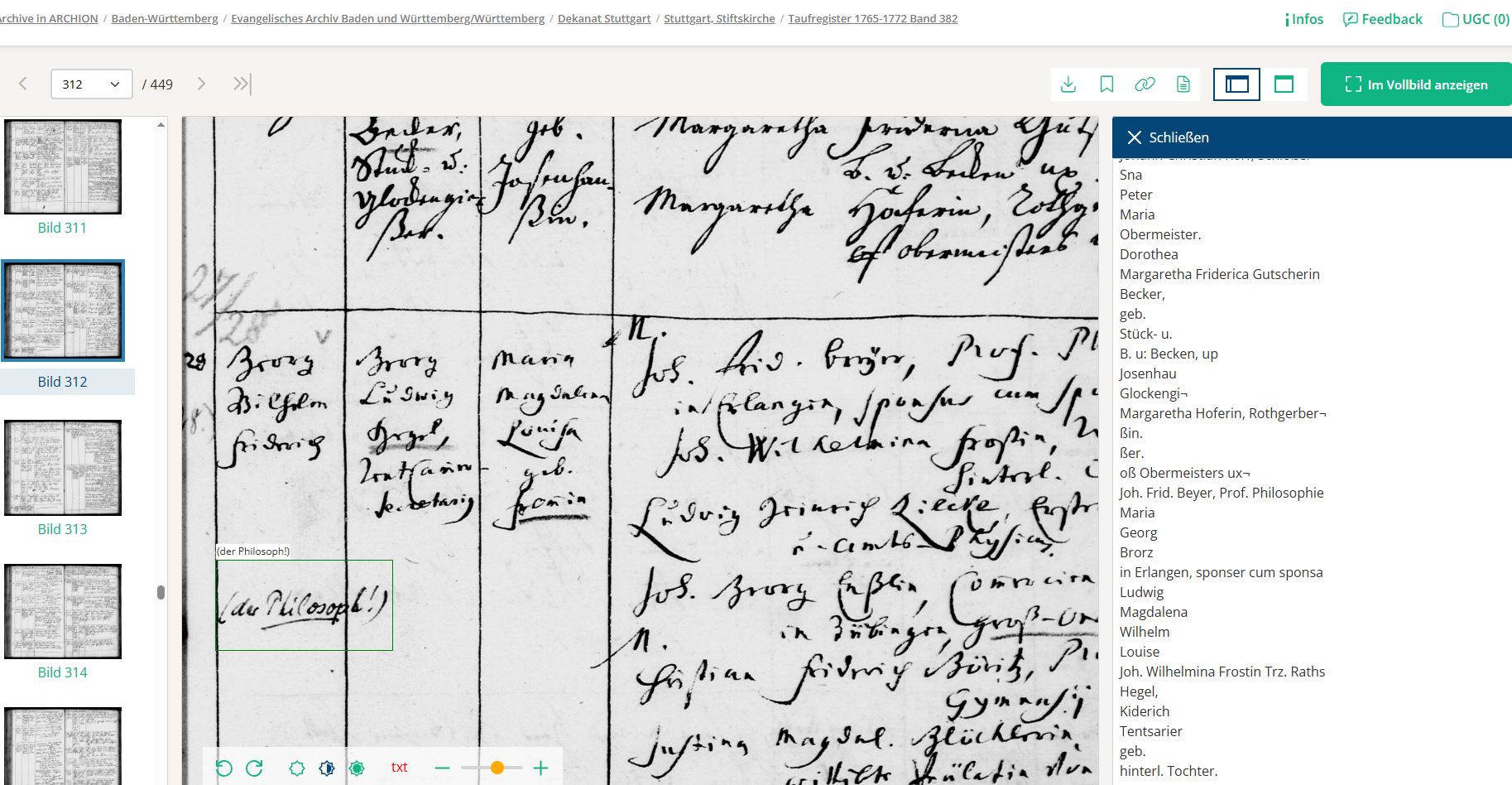Jump to the last page
Image resolution: width=1512 pixels, height=785 pixels.
(242, 84)
